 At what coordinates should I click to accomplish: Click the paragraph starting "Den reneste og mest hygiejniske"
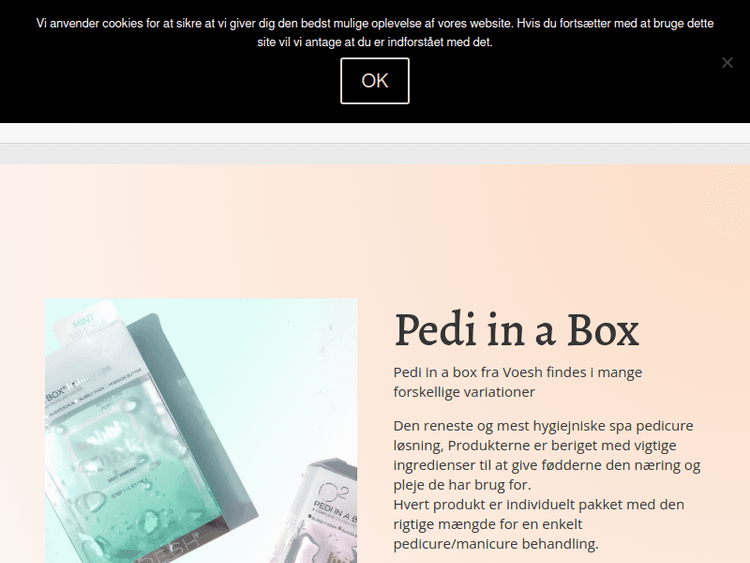coord(547,455)
